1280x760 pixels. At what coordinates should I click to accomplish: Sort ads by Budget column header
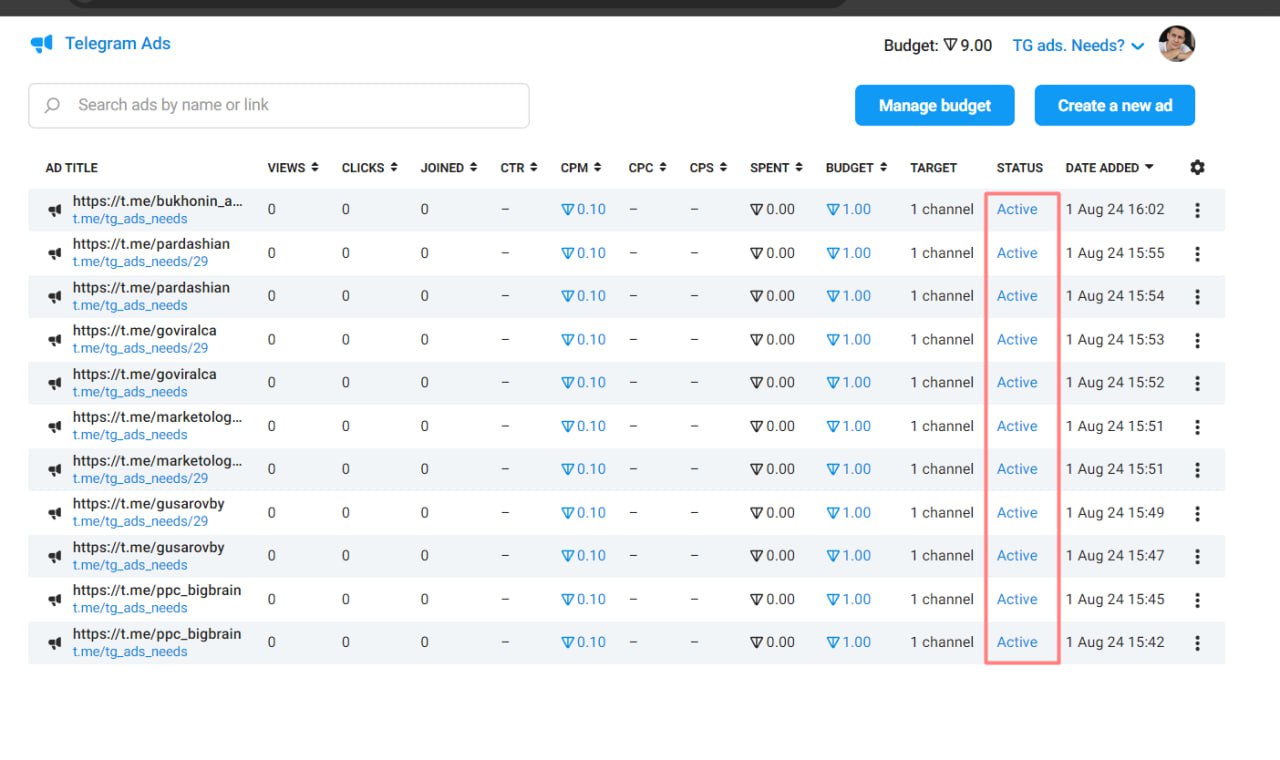pyautogui.click(x=856, y=168)
